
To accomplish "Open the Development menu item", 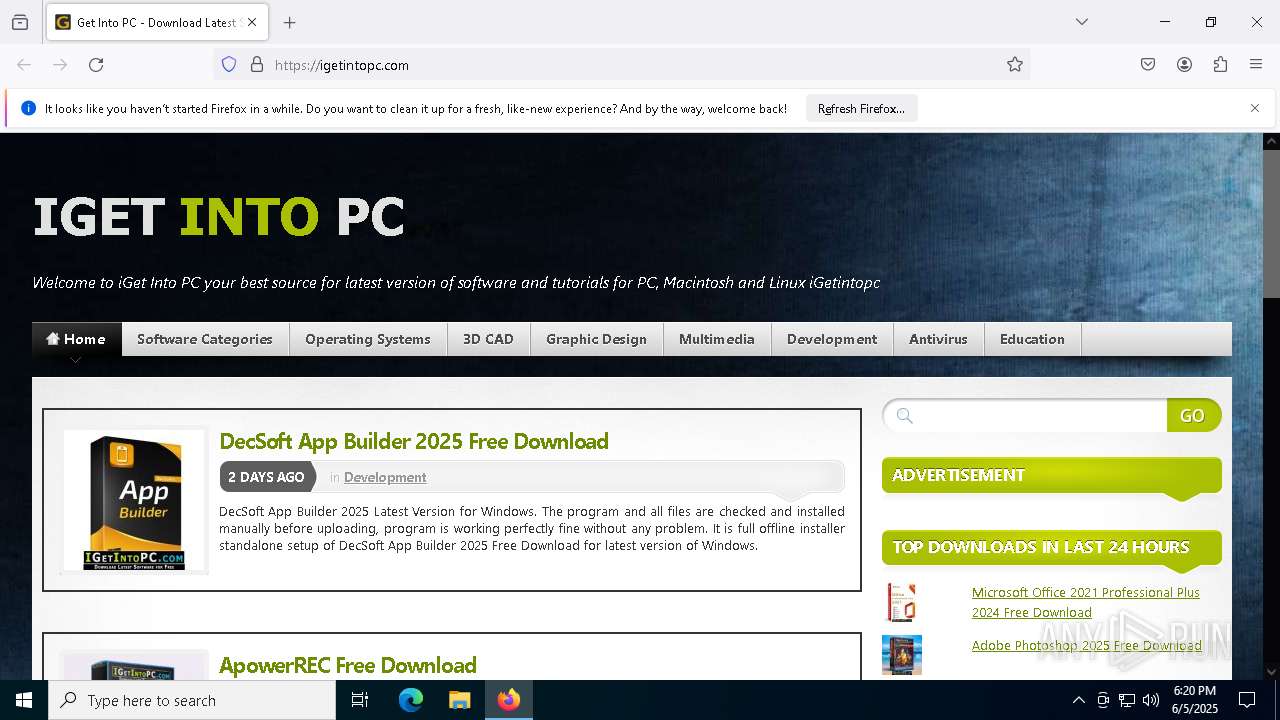I will pos(832,339).
